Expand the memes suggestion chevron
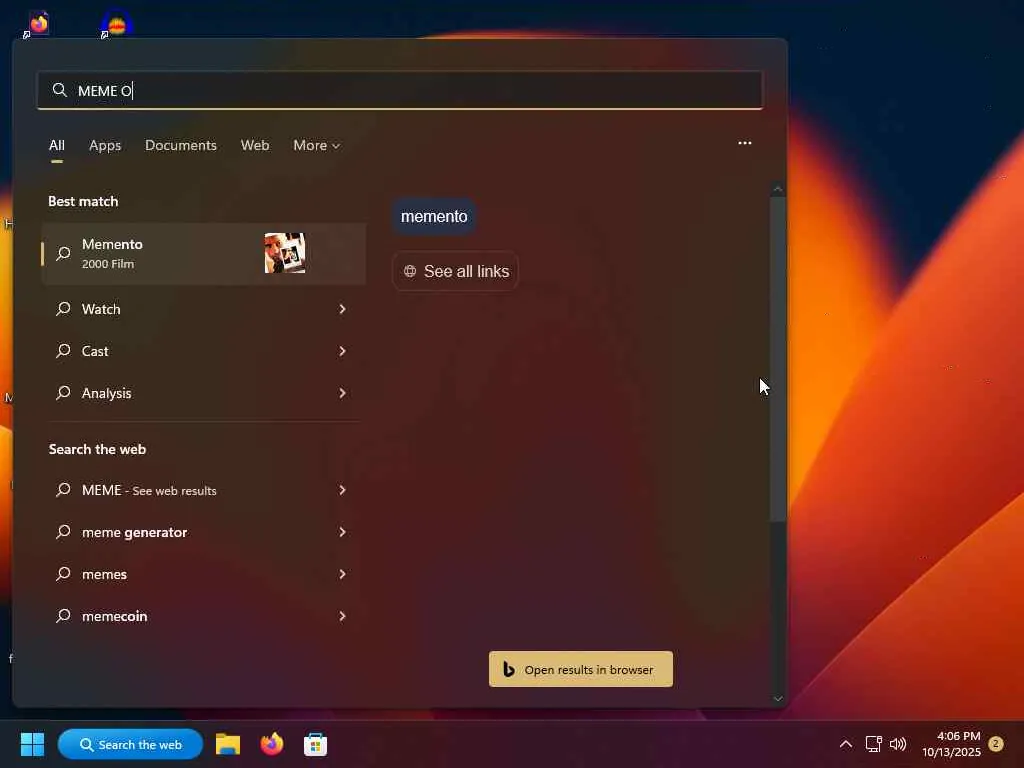This screenshot has height=768, width=1024. [x=342, y=574]
